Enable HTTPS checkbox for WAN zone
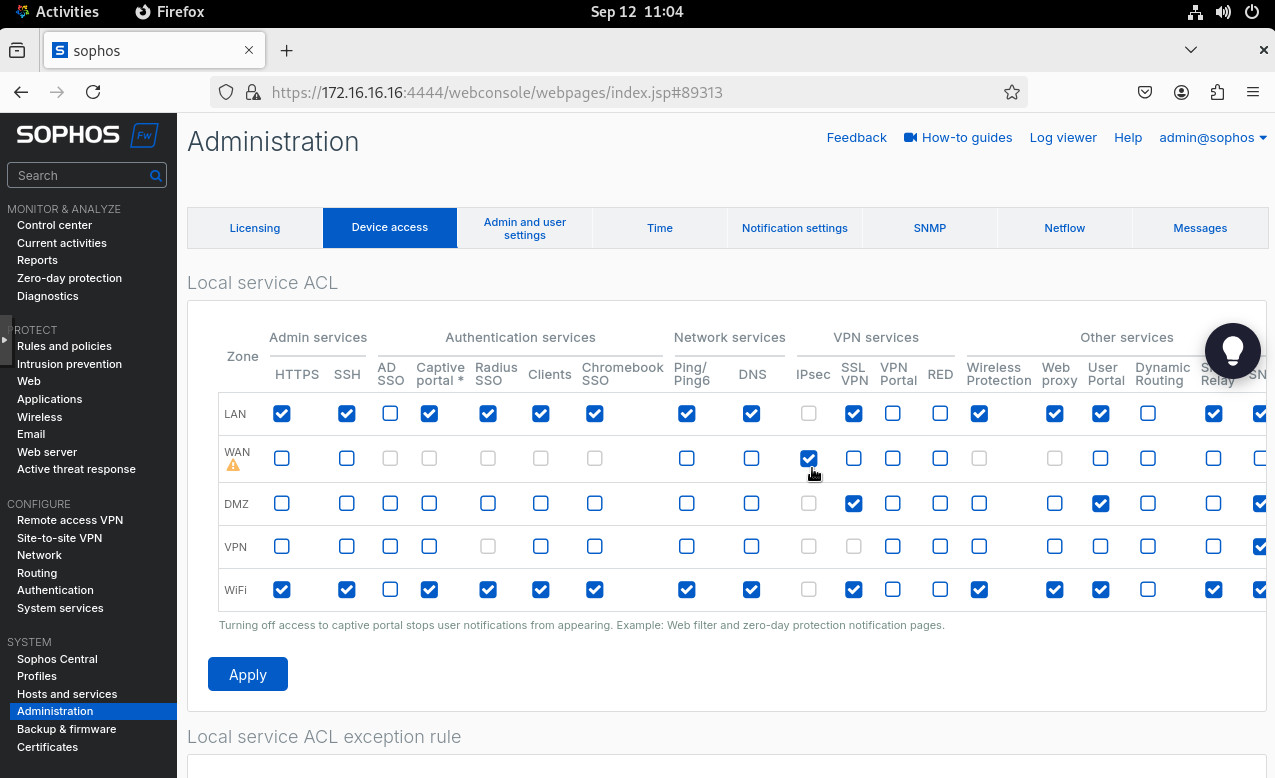The image size is (1275, 778). click(282, 458)
